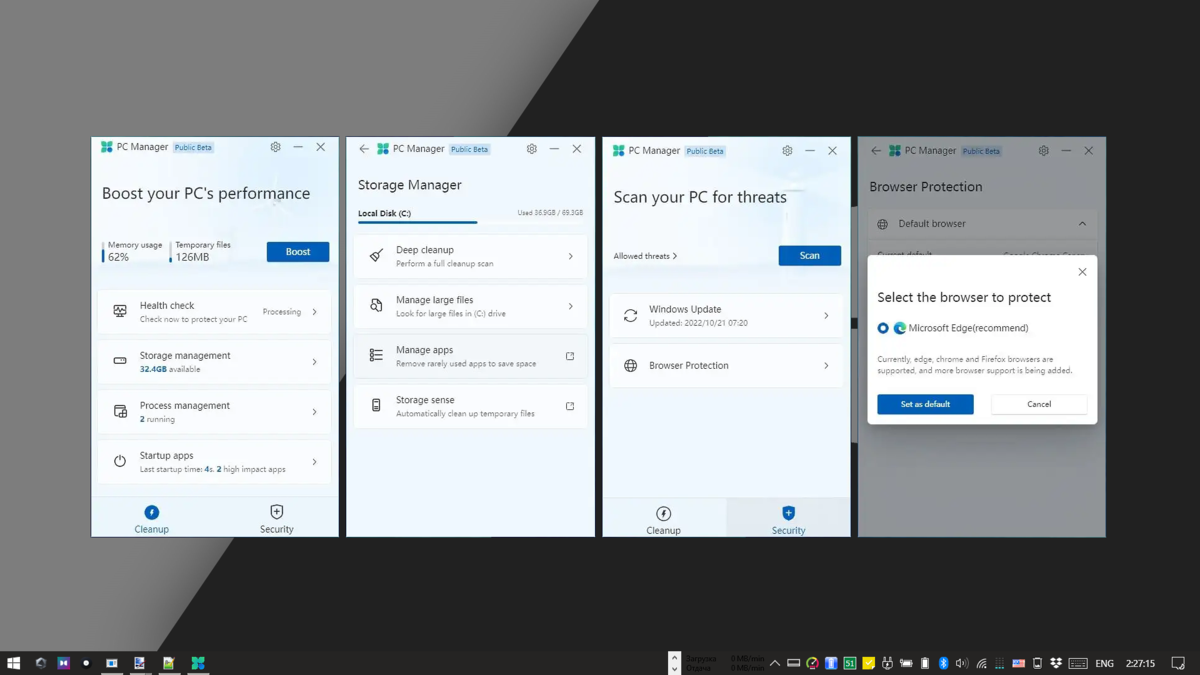The height and width of the screenshot is (675, 1200).
Task: Open settings gear in Scan threats window
Action: pos(788,151)
